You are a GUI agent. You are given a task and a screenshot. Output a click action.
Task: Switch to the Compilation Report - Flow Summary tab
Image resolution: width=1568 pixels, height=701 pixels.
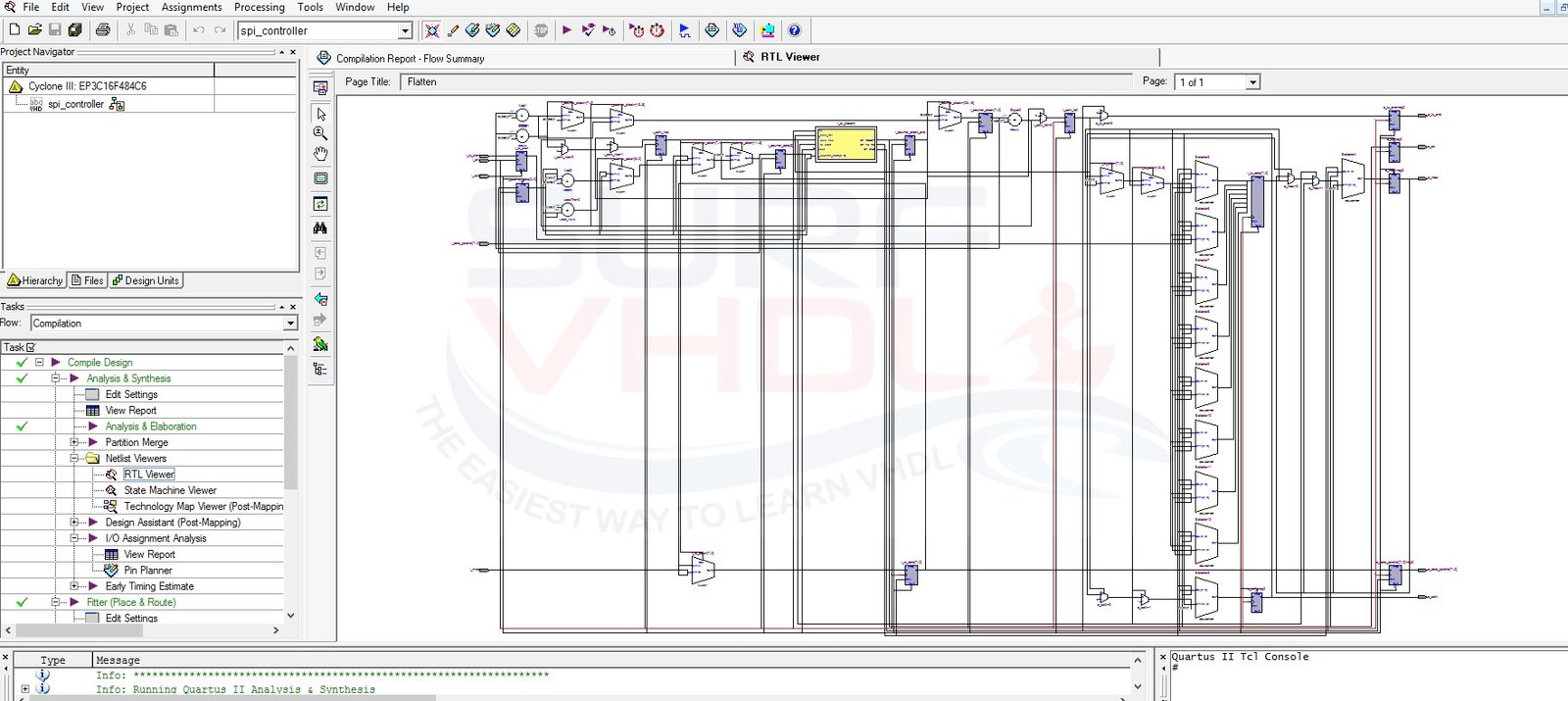click(x=411, y=59)
